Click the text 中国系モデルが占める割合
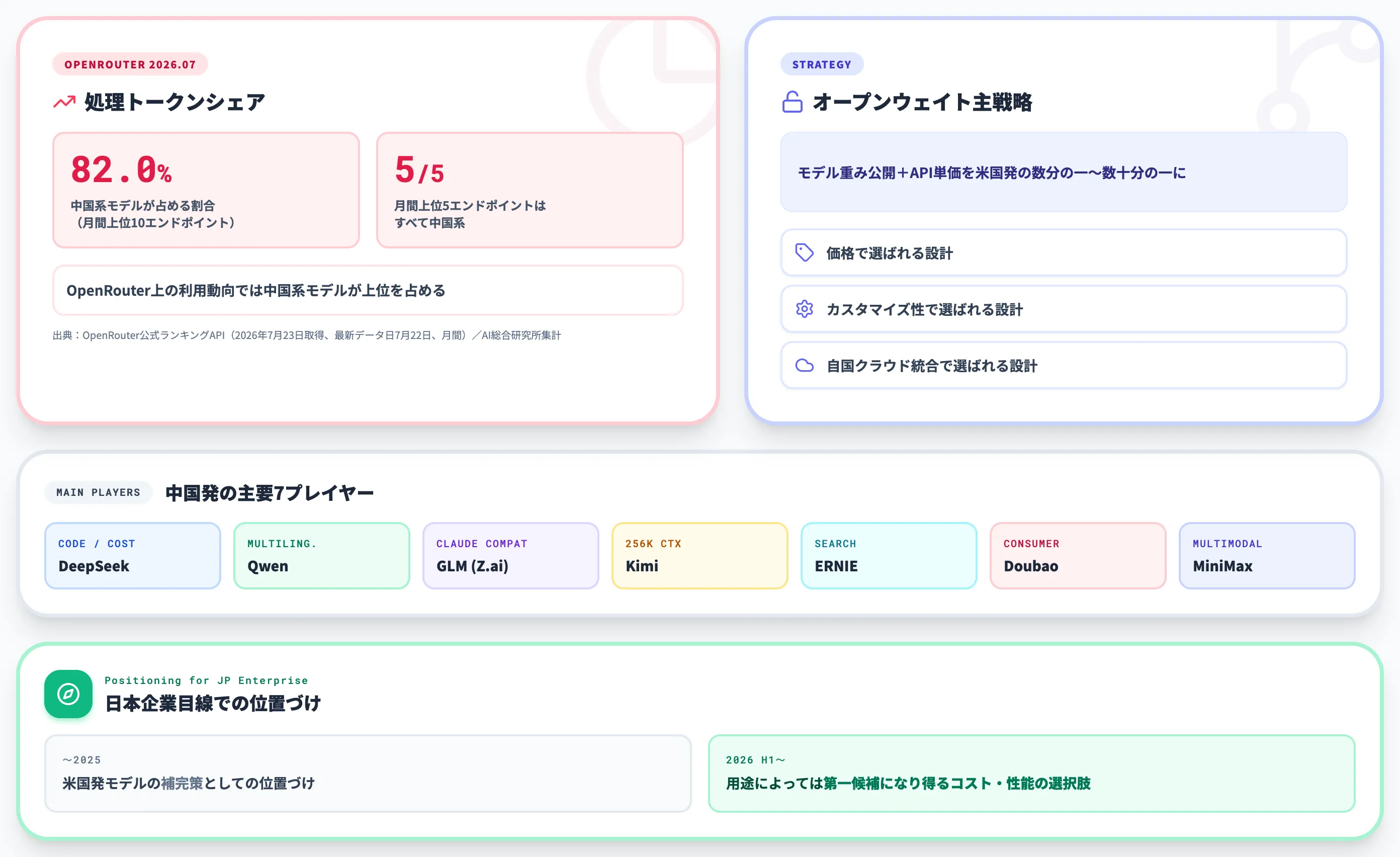The width and height of the screenshot is (1400, 857). pos(143,205)
